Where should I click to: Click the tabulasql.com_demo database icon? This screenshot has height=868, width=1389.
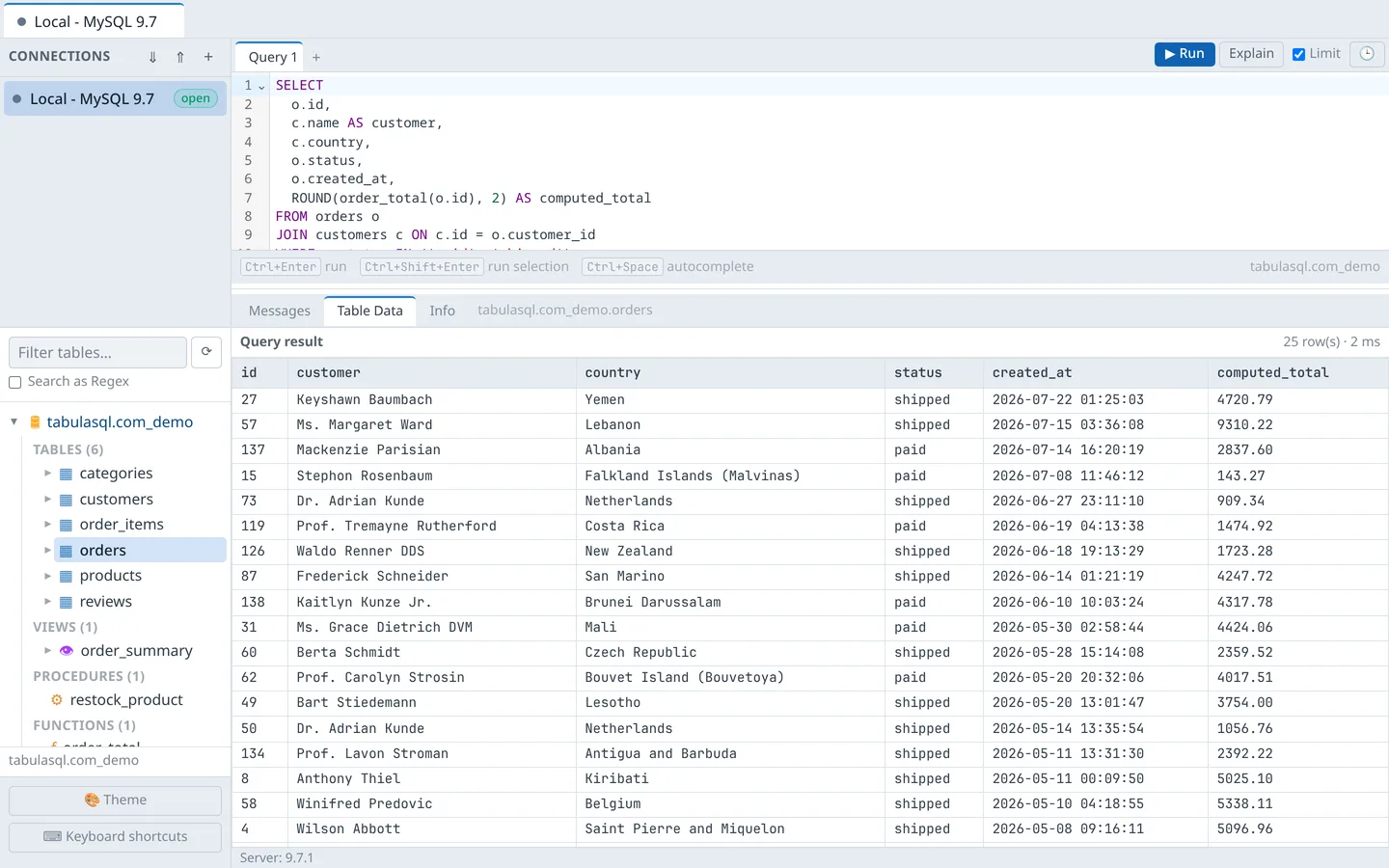coord(36,422)
